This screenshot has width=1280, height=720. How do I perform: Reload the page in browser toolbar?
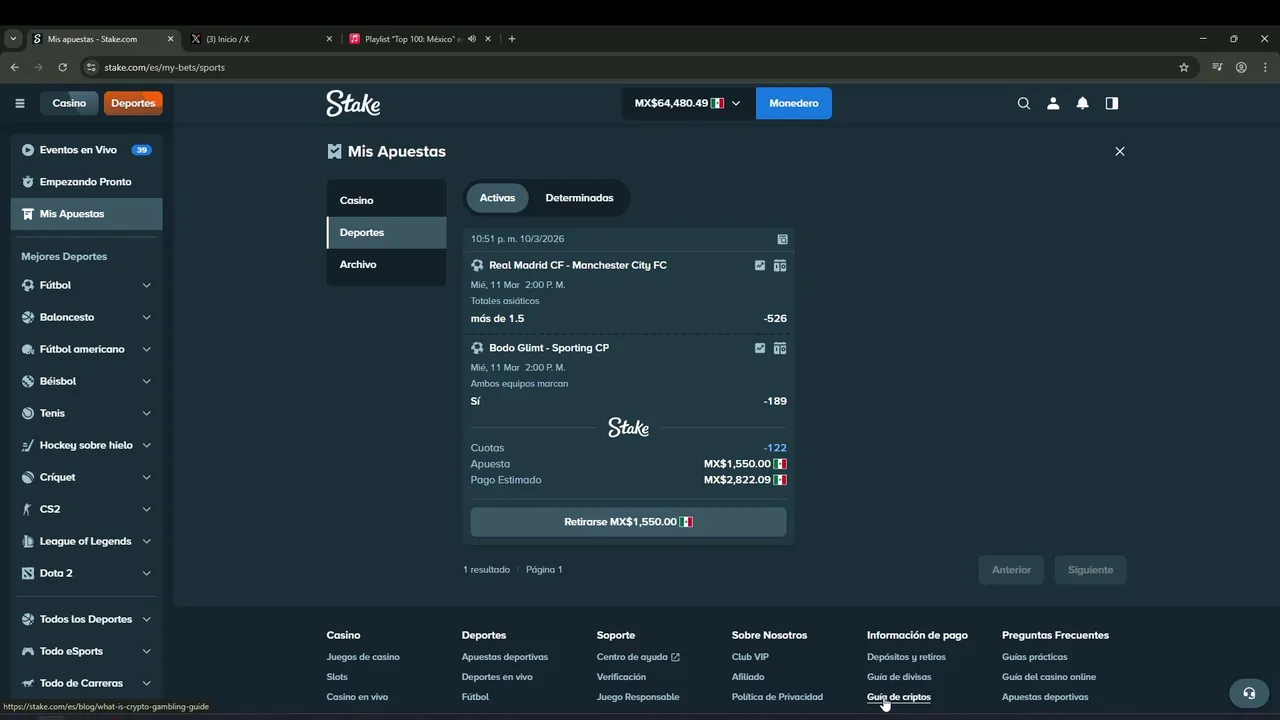click(62, 67)
